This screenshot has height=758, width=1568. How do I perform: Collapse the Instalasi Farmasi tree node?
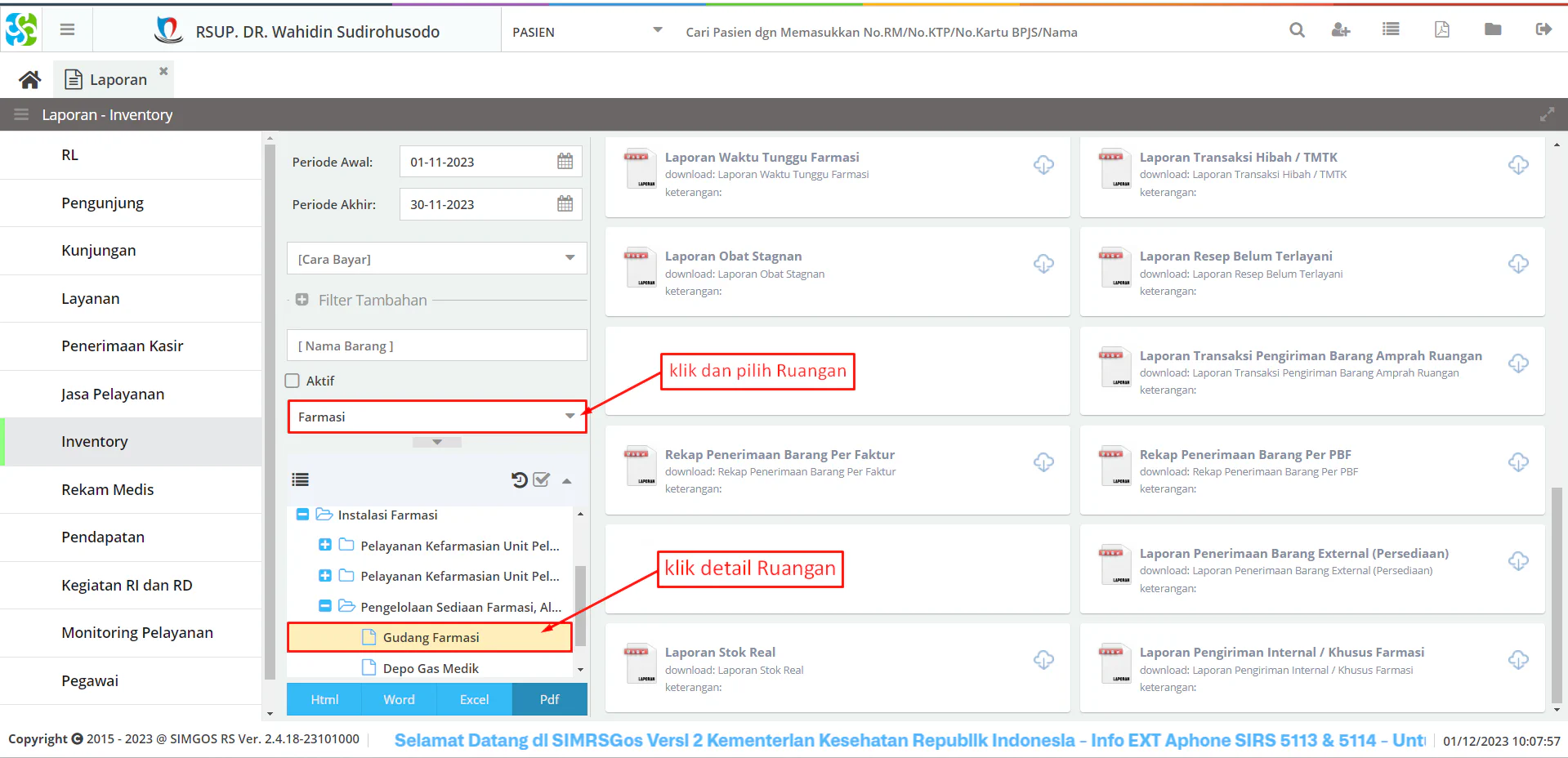pos(302,515)
